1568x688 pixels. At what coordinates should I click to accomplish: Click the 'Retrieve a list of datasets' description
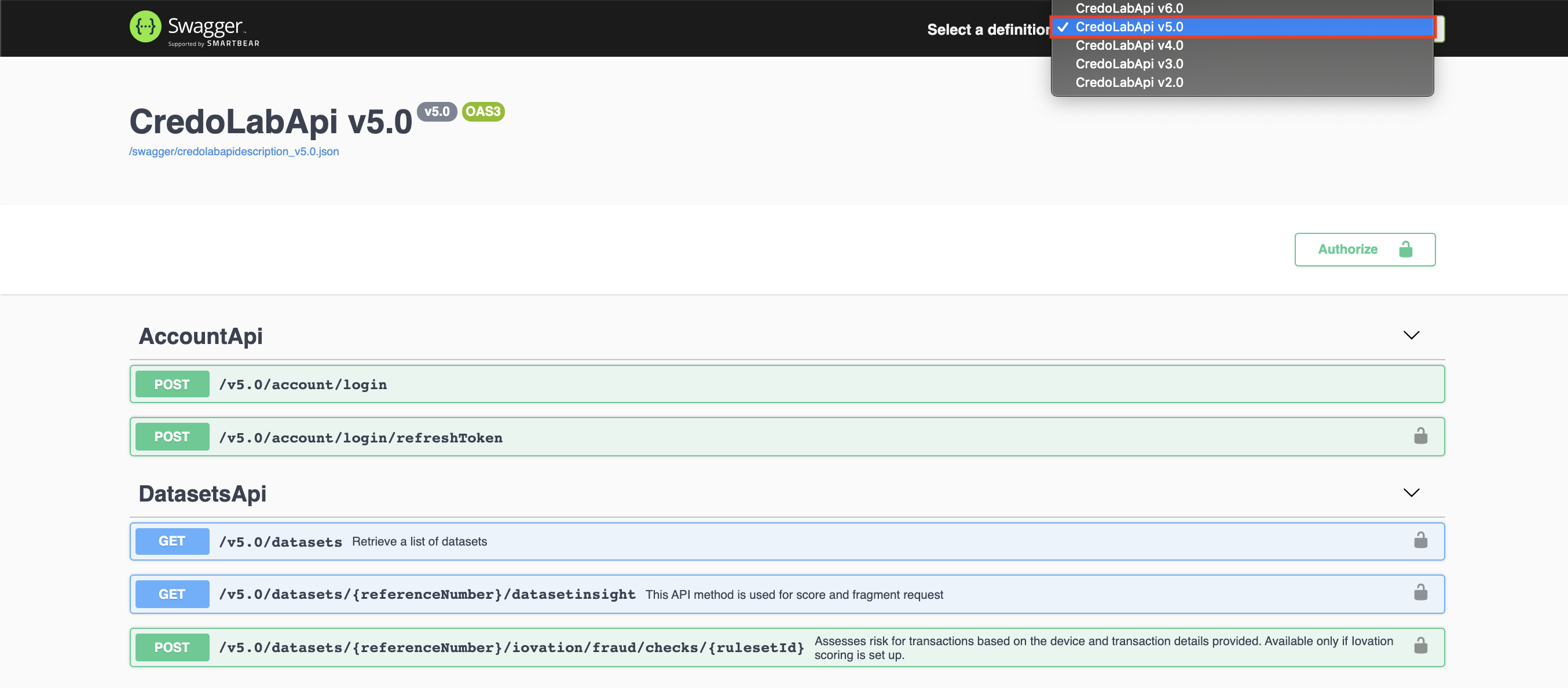[419, 541]
